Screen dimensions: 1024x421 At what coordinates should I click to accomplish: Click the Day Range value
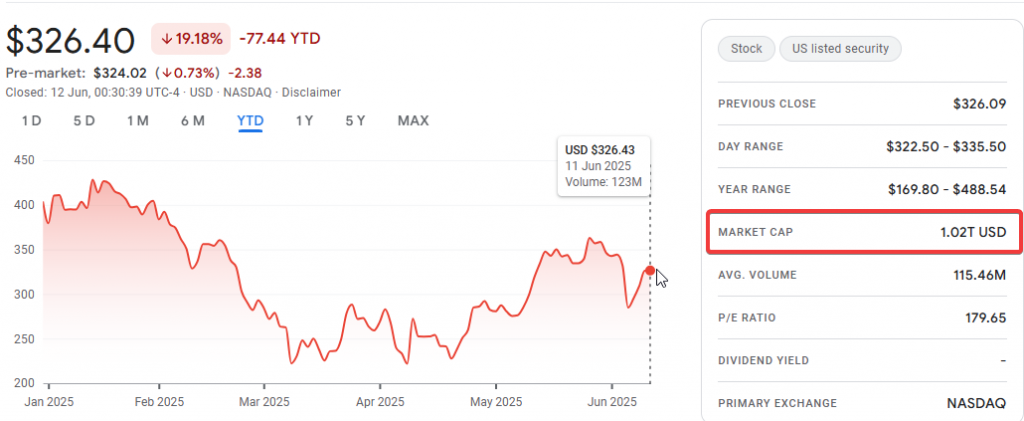tap(946, 147)
